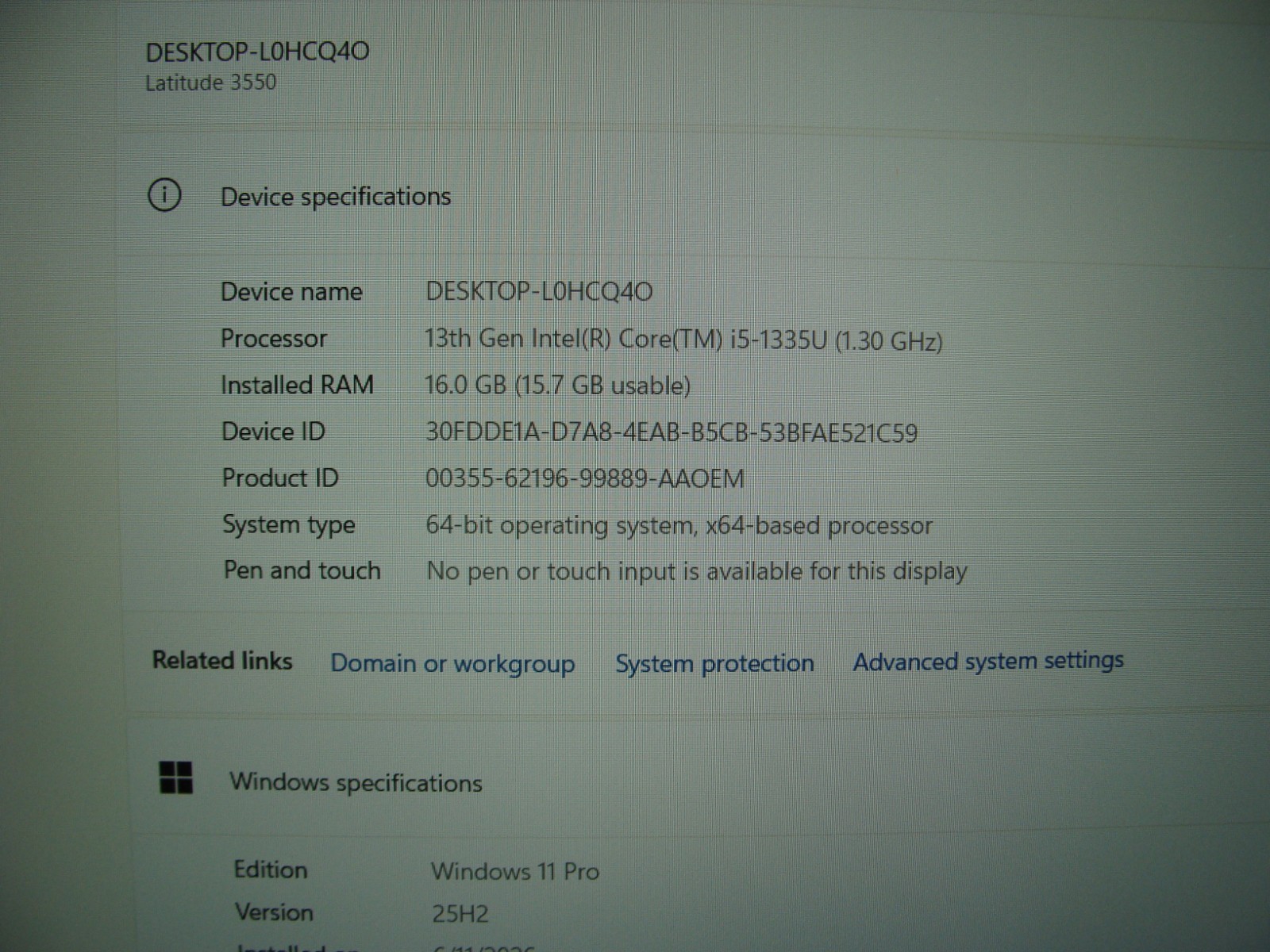Select the 25H2 version value
The image size is (1270, 952).
click(460, 914)
